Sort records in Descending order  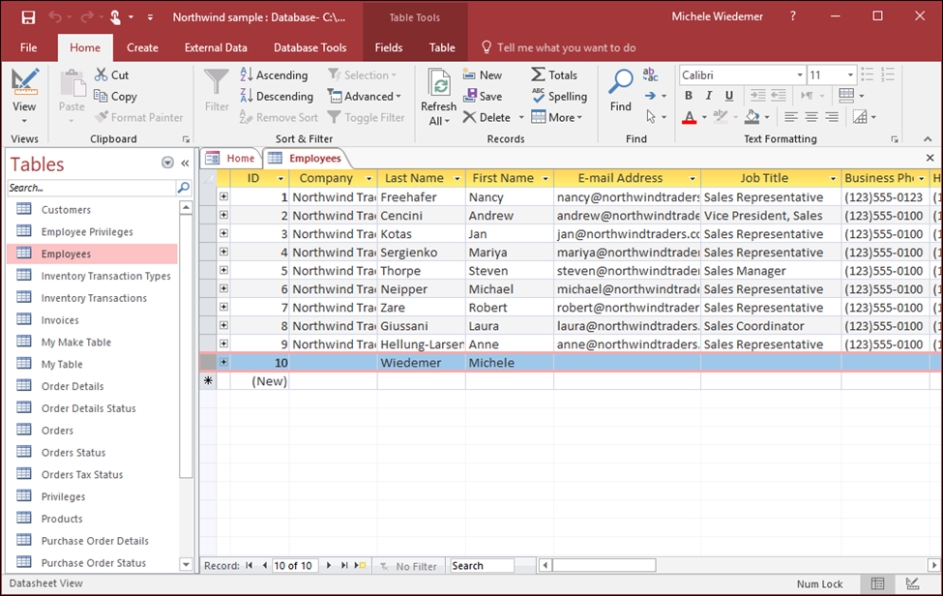[x=277, y=96]
